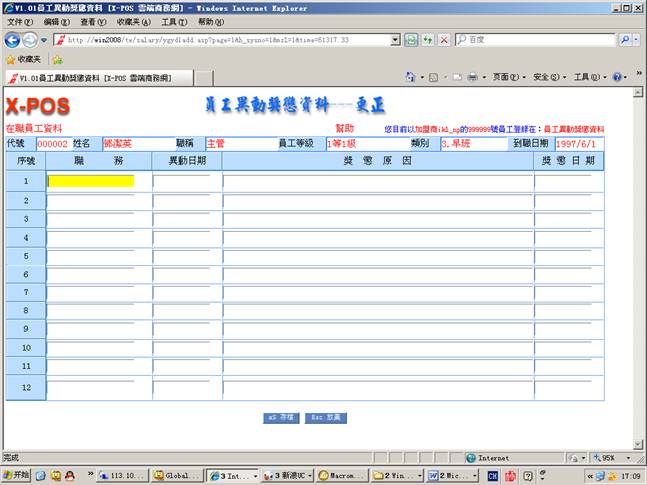
Task: Click the 獎懲原因 field in row 3
Action: (x=377, y=219)
